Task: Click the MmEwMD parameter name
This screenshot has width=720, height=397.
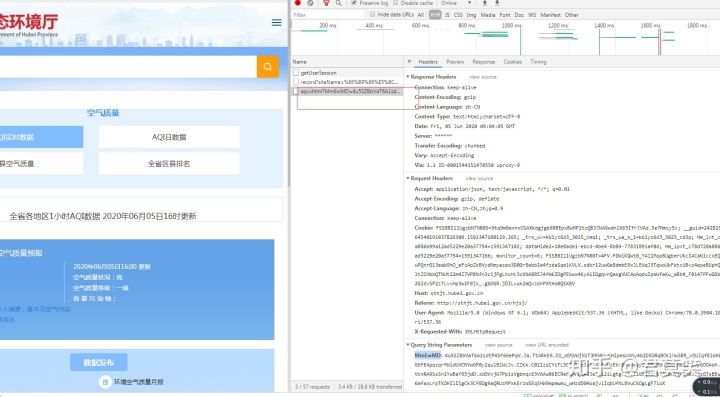Action: pos(428,355)
